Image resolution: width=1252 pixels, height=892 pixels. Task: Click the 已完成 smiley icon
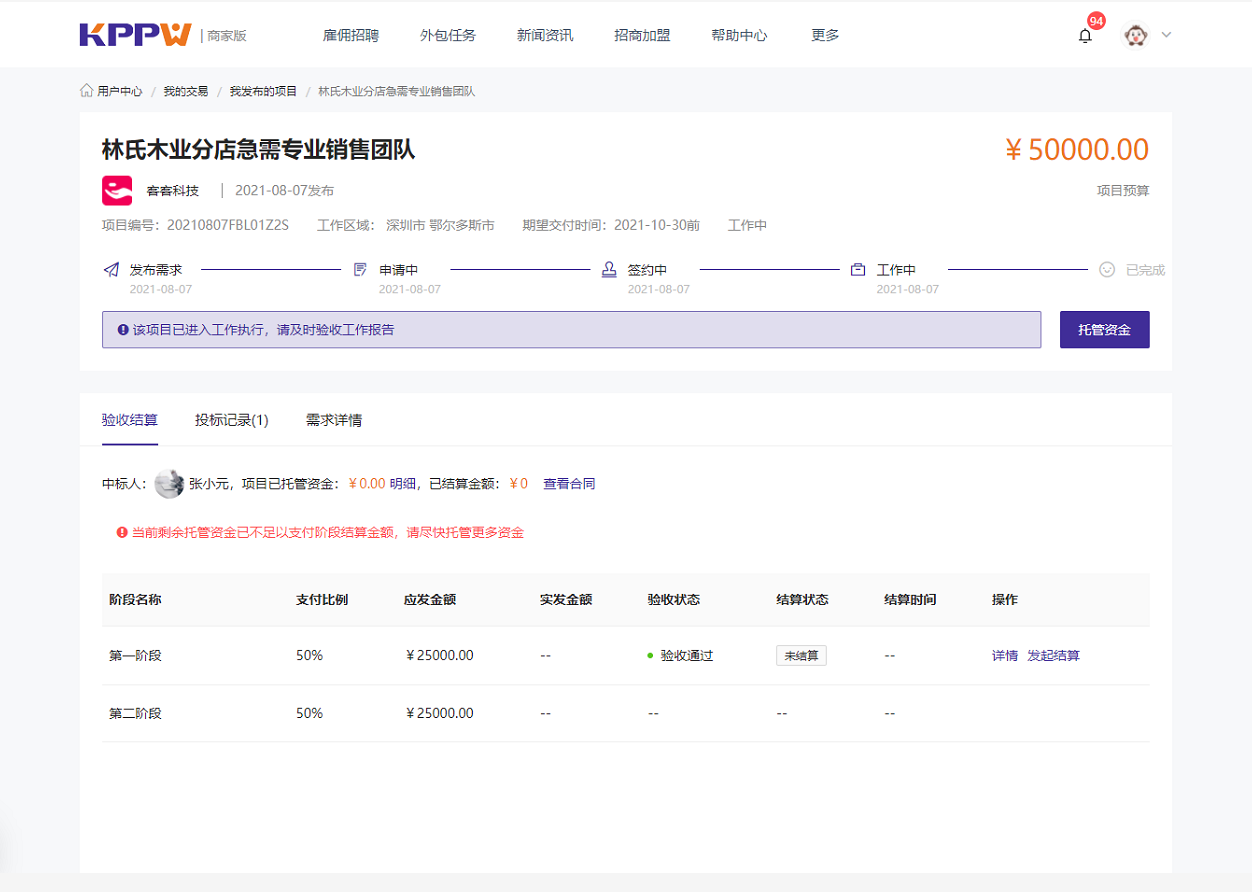1107,270
